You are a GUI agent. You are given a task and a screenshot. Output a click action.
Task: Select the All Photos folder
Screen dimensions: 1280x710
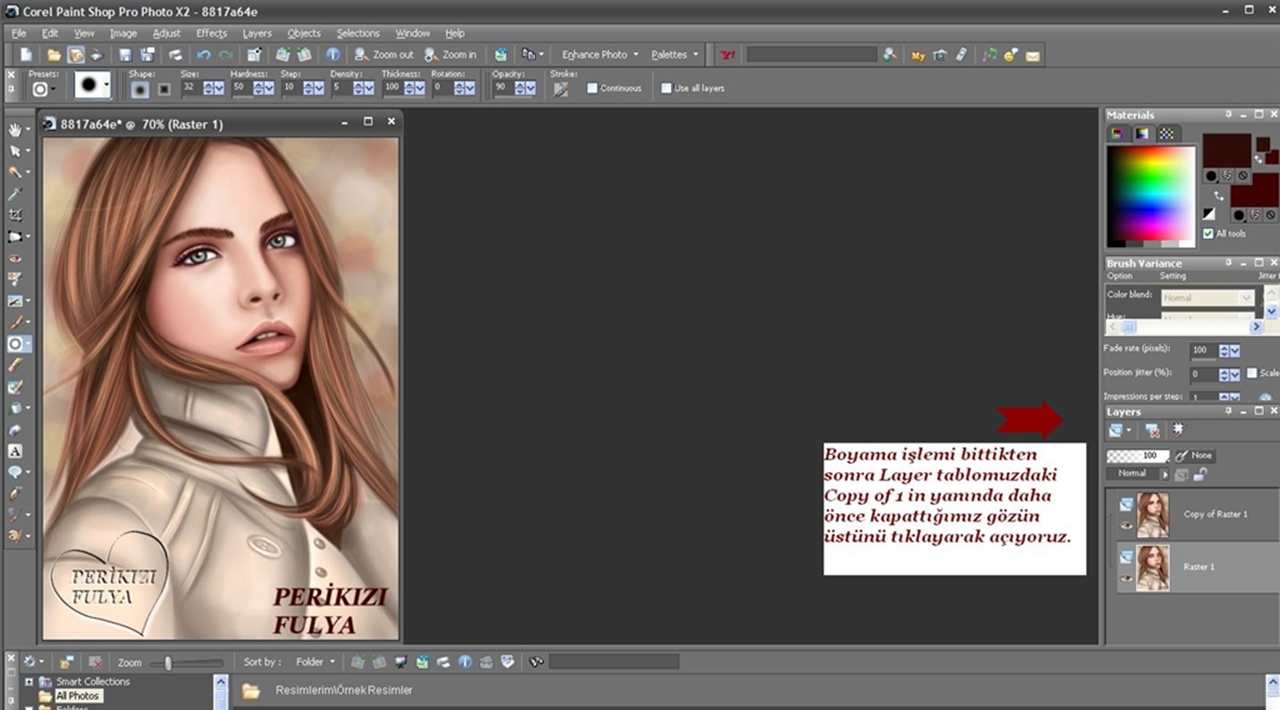tap(77, 696)
